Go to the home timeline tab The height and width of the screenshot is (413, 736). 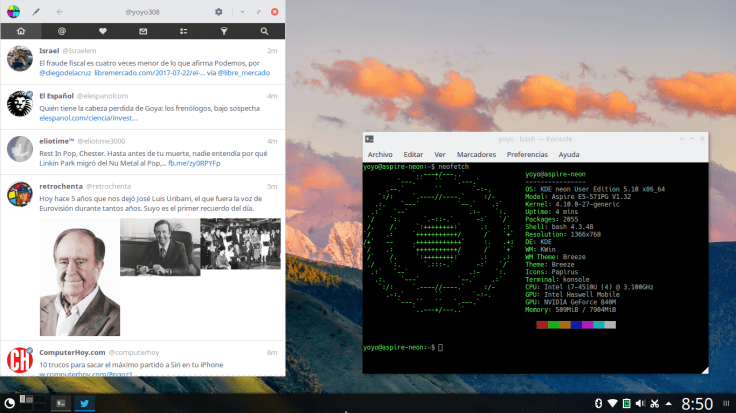pyautogui.click(x=21, y=31)
